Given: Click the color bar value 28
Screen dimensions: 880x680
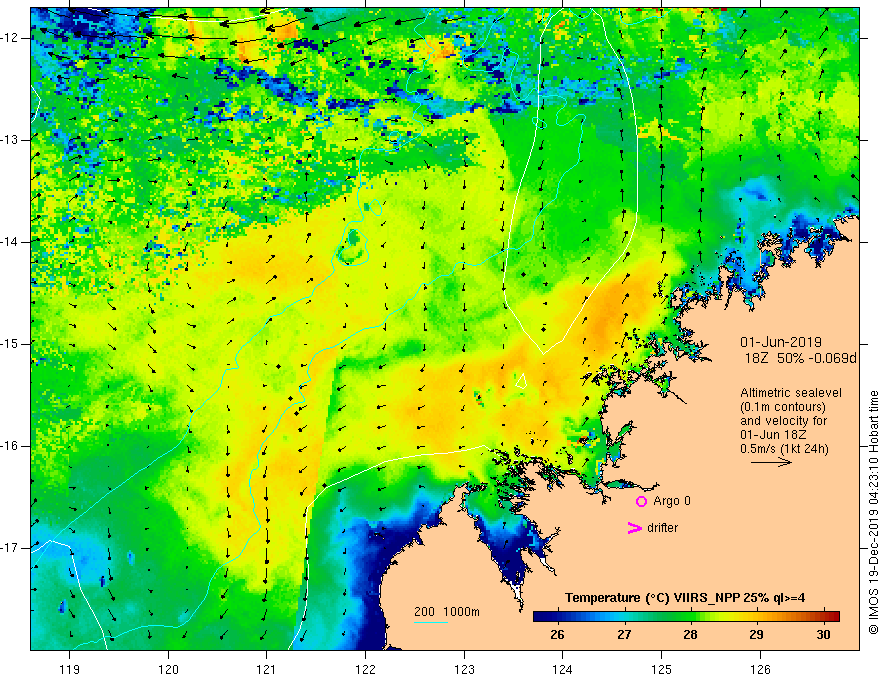Looking at the screenshot, I should [690, 635].
